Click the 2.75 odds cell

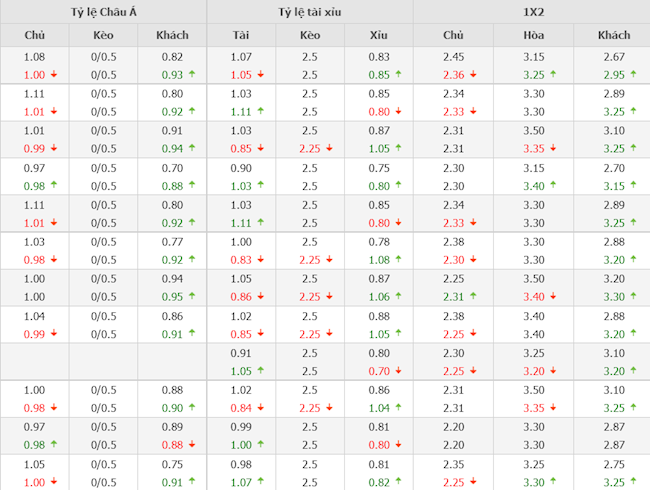coord(614,464)
